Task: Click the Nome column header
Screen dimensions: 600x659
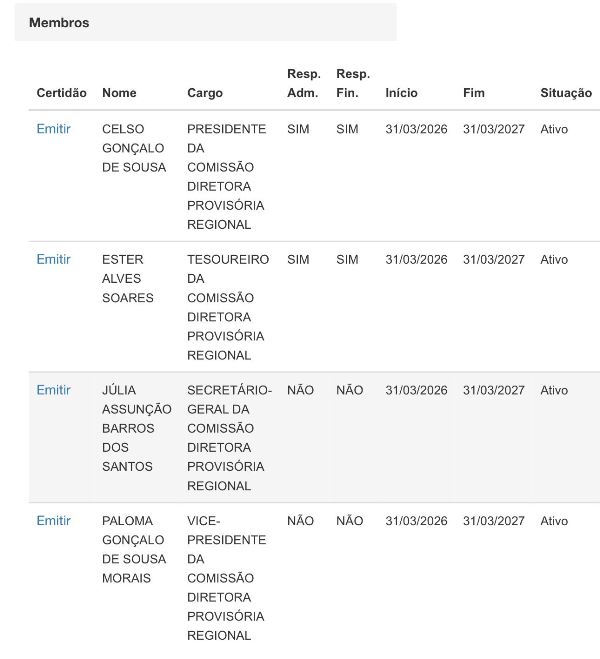Action: coord(119,93)
